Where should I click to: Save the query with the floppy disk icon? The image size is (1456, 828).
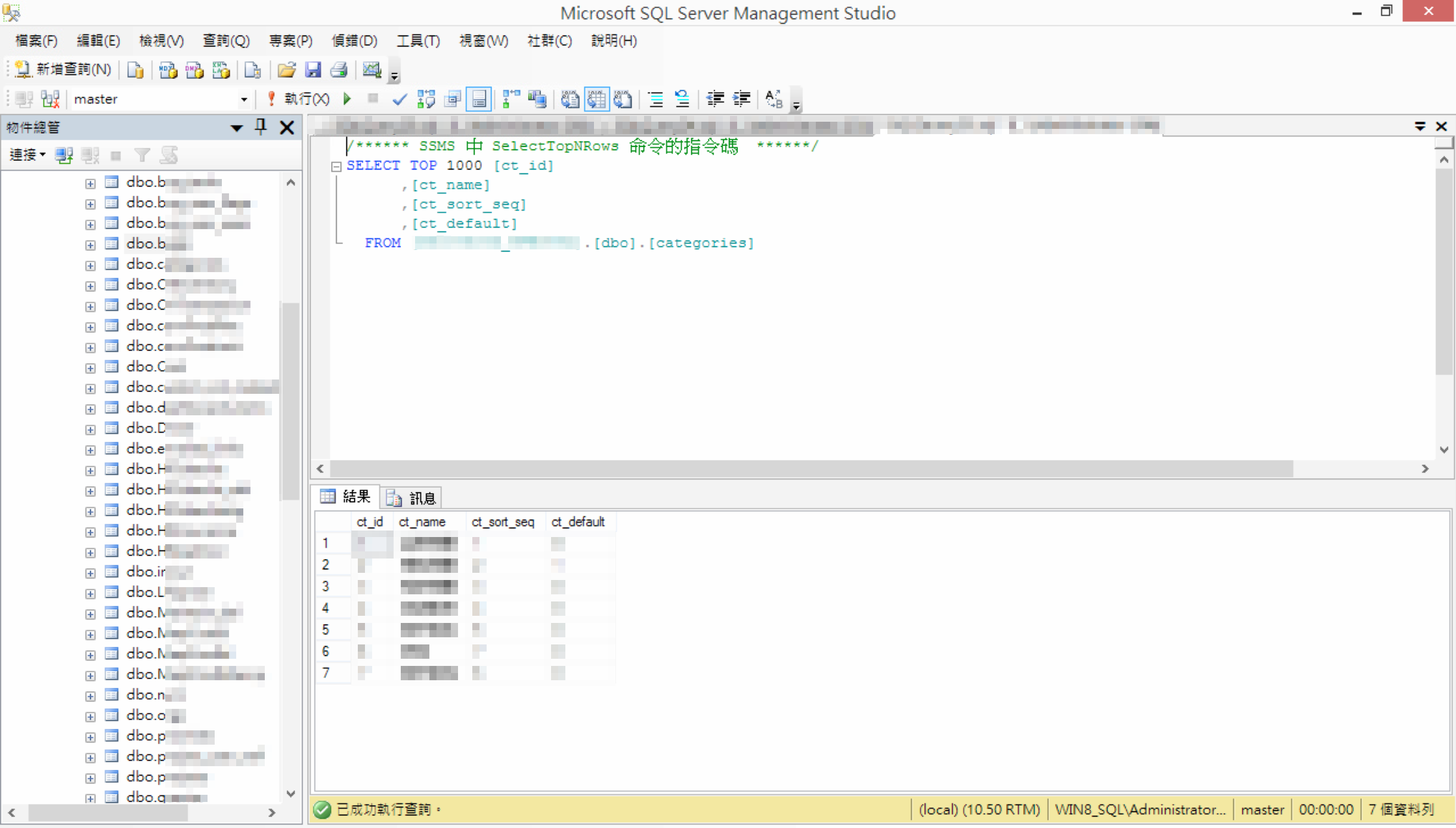point(313,70)
